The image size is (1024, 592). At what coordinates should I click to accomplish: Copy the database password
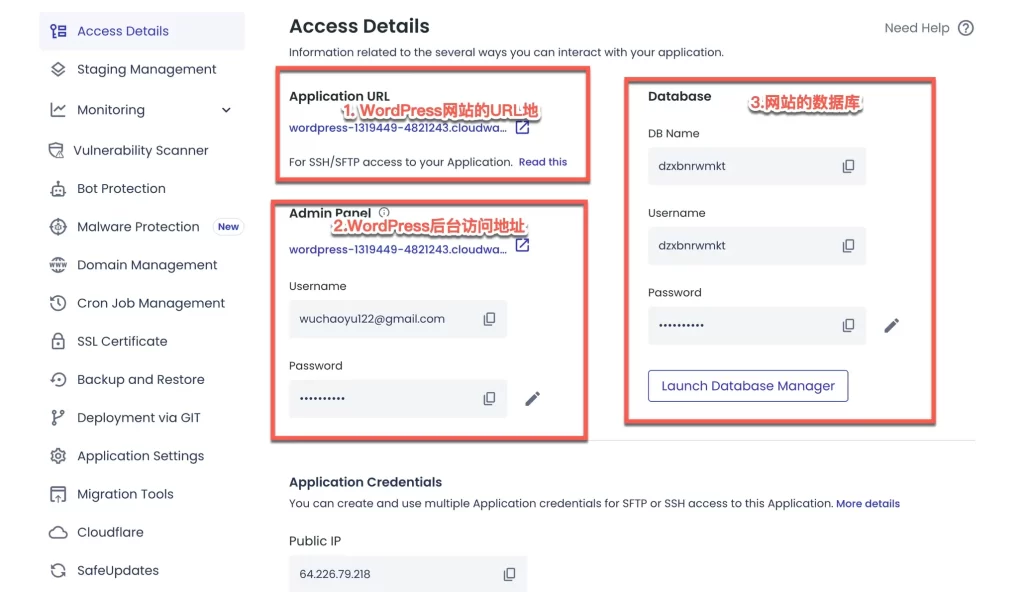click(848, 325)
